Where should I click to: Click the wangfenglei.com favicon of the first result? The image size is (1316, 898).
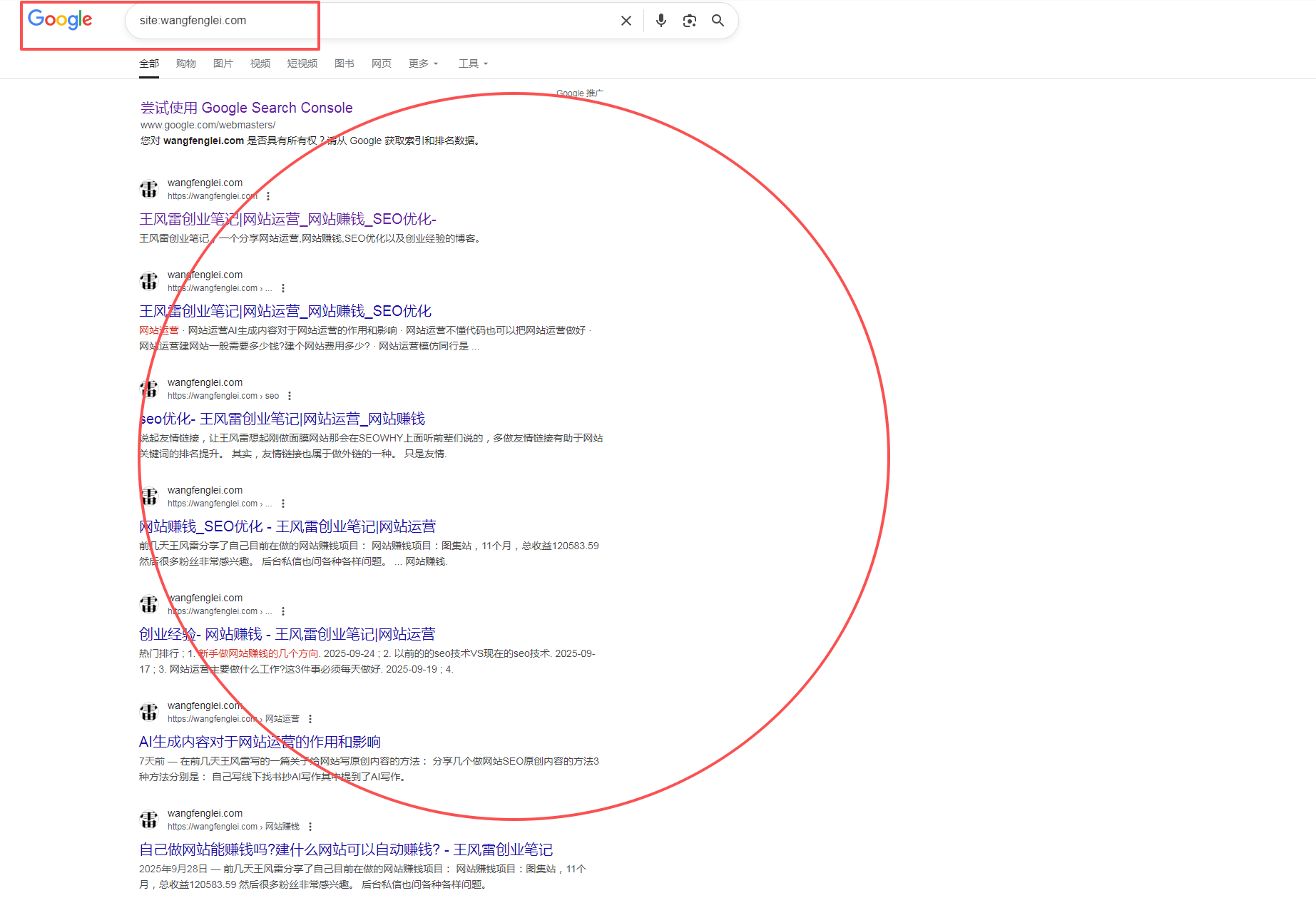point(148,188)
